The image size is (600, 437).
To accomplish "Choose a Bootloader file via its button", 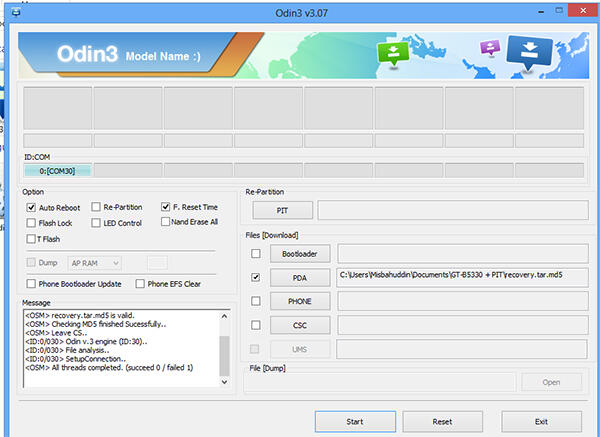I will [300, 253].
